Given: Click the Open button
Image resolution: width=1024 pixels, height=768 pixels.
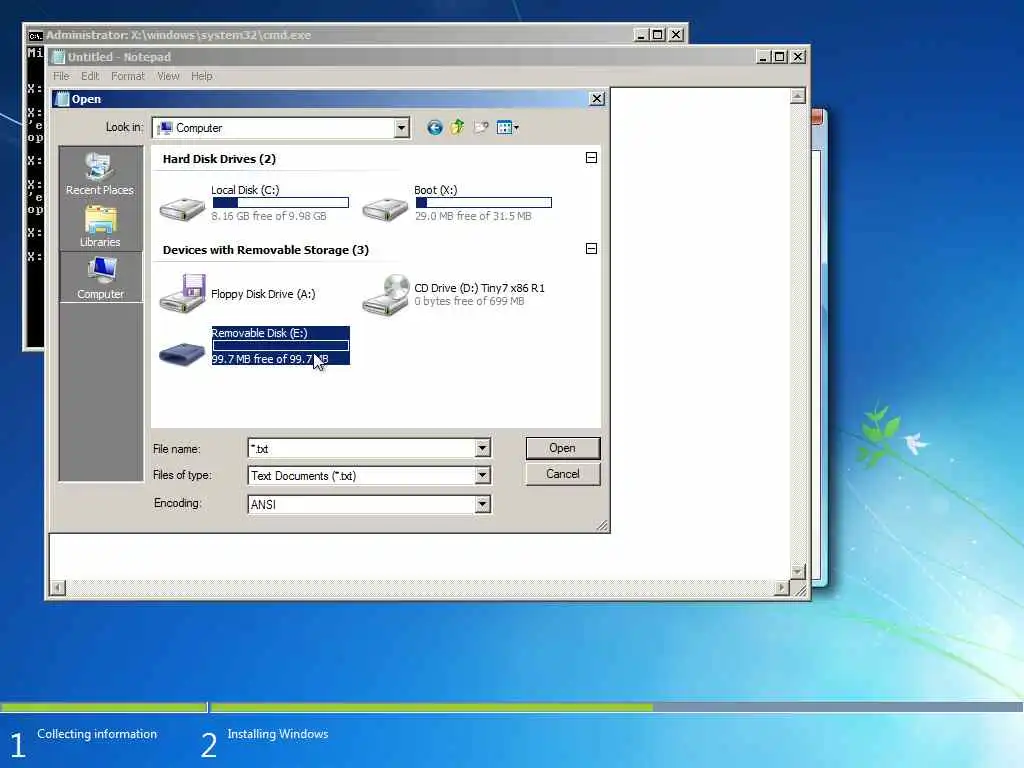Looking at the screenshot, I should click(562, 448).
